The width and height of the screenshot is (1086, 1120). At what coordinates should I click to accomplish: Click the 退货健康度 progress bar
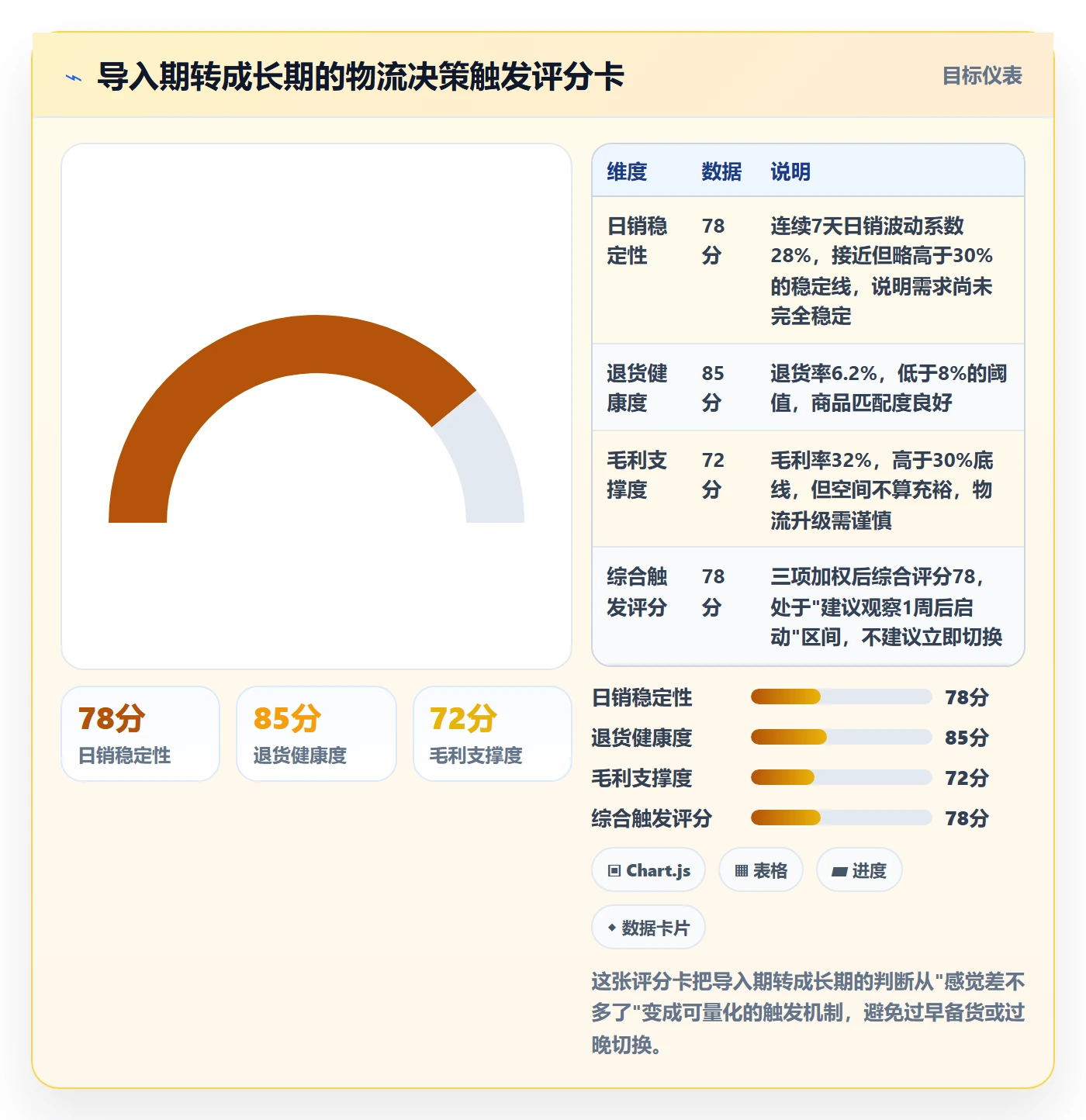coord(841,737)
